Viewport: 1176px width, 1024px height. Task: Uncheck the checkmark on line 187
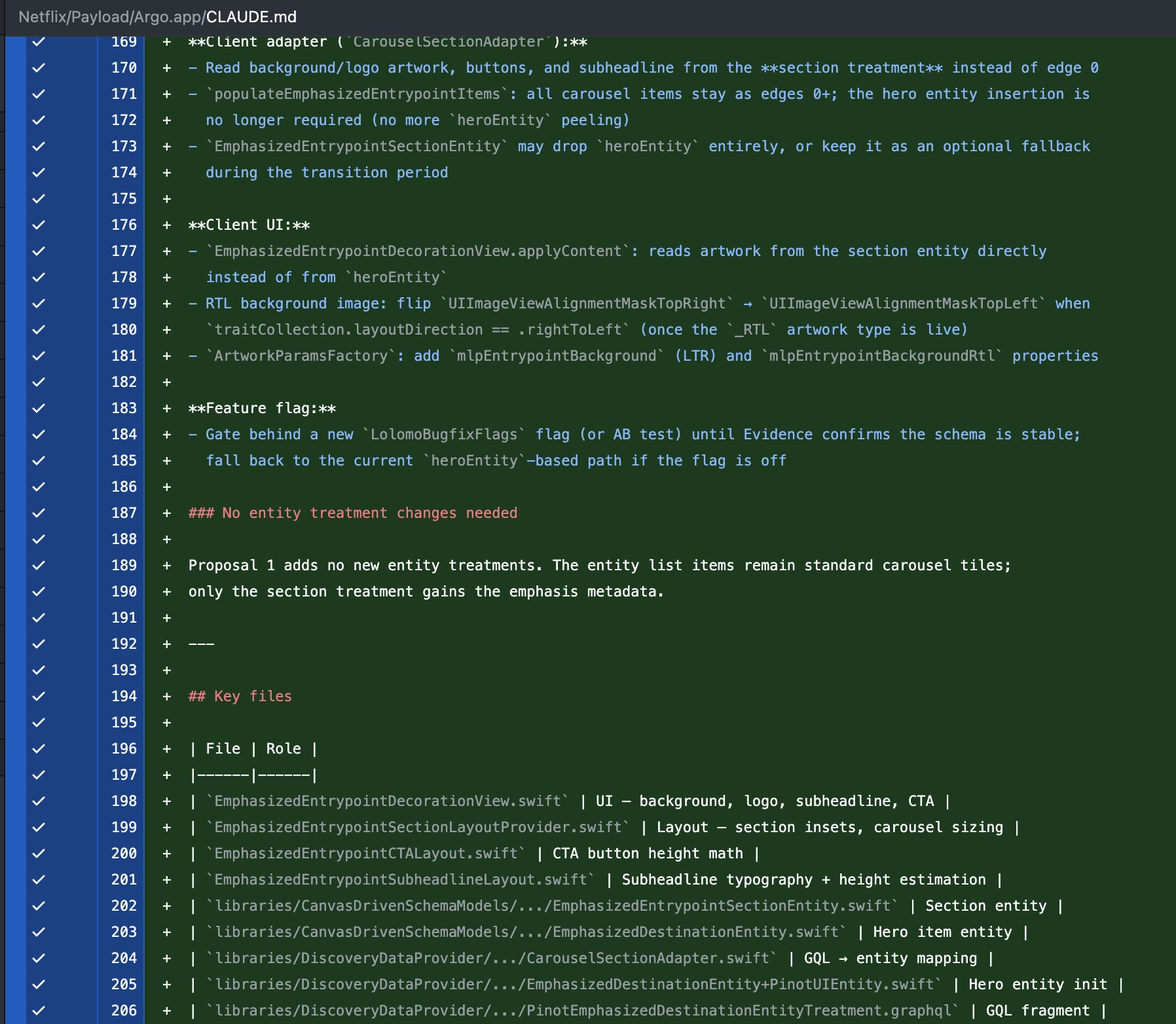39,513
